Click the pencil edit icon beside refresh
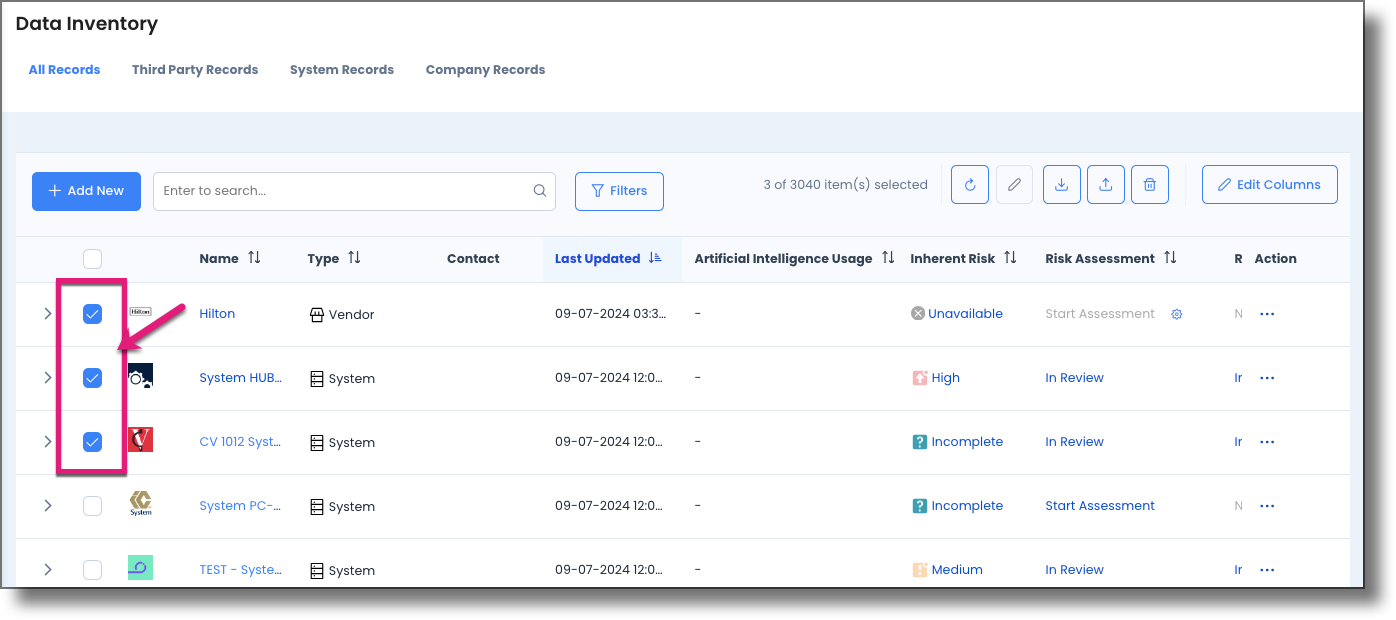The width and height of the screenshot is (1396, 620). 1014,185
